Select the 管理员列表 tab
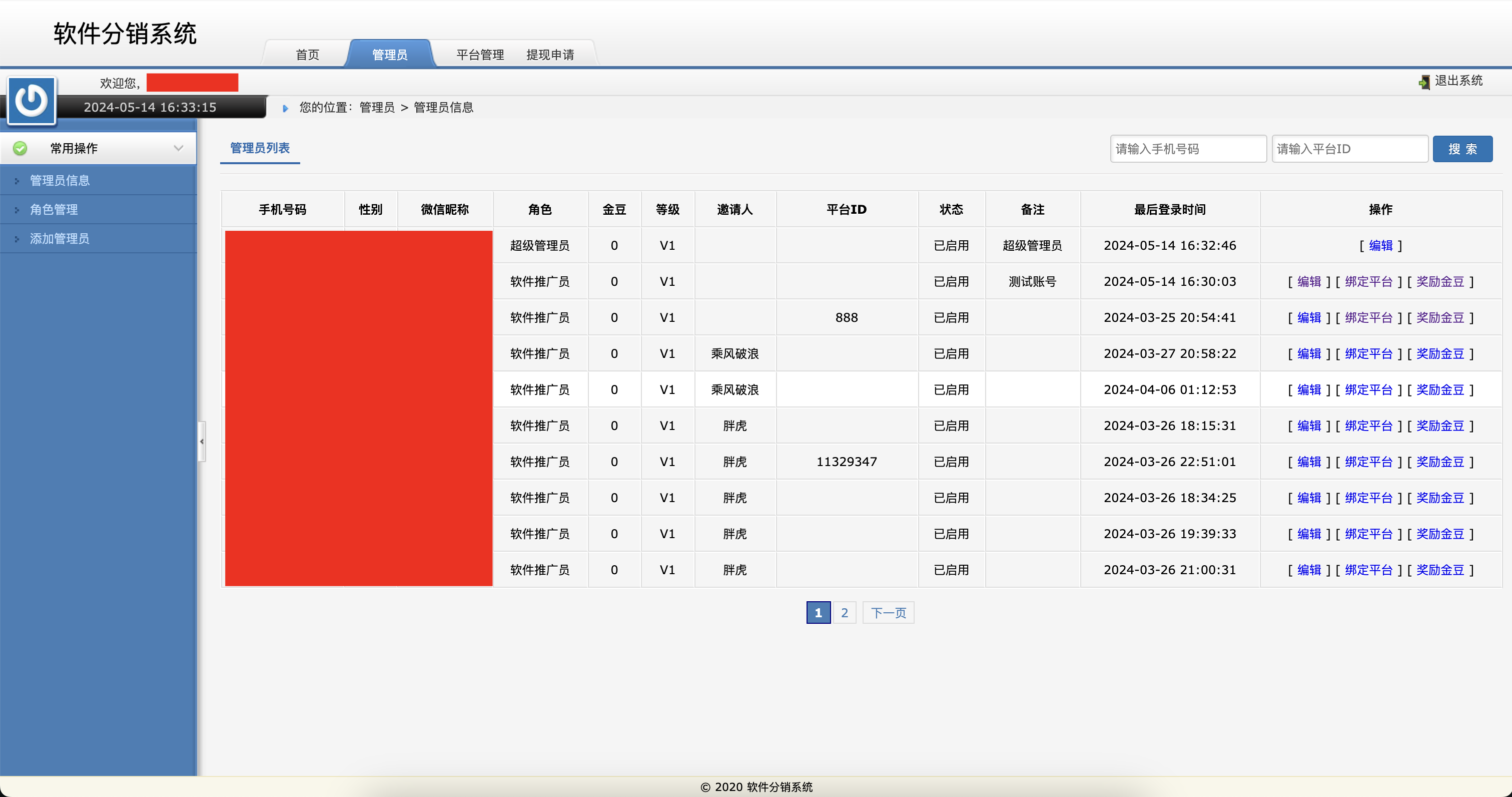The image size is (1512, 797). point(260,148)
